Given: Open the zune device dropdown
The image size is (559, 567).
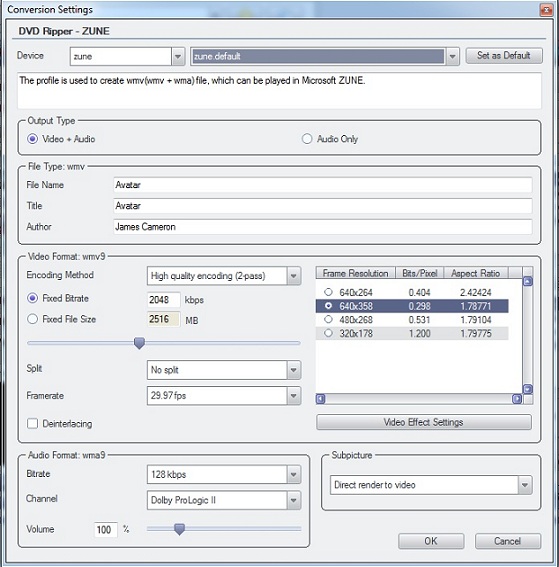Looking at the screenshot, I should coord(178,56).
